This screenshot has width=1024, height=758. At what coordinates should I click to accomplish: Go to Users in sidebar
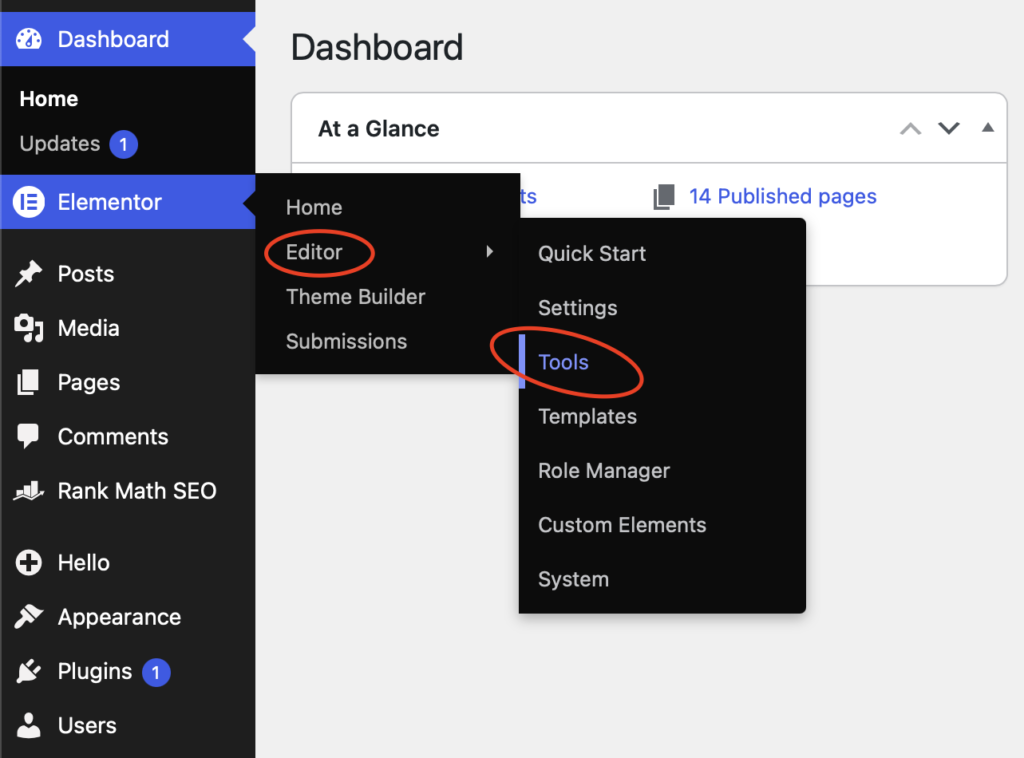click(x=87, y=726)
